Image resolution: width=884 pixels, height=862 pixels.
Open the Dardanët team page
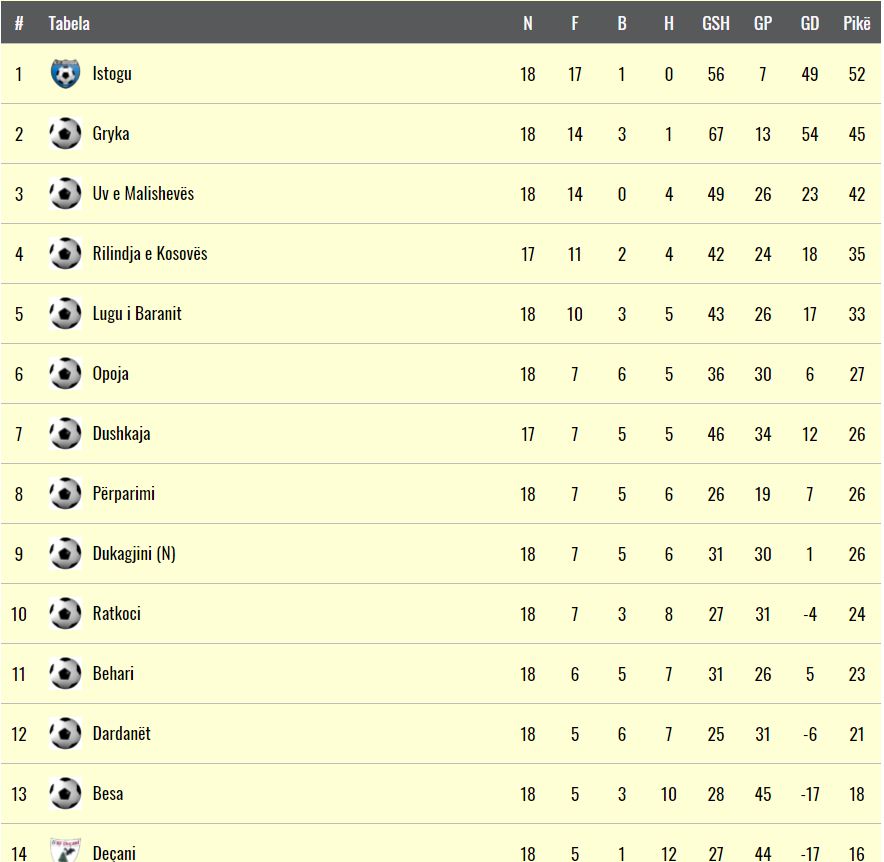point(122,733)
